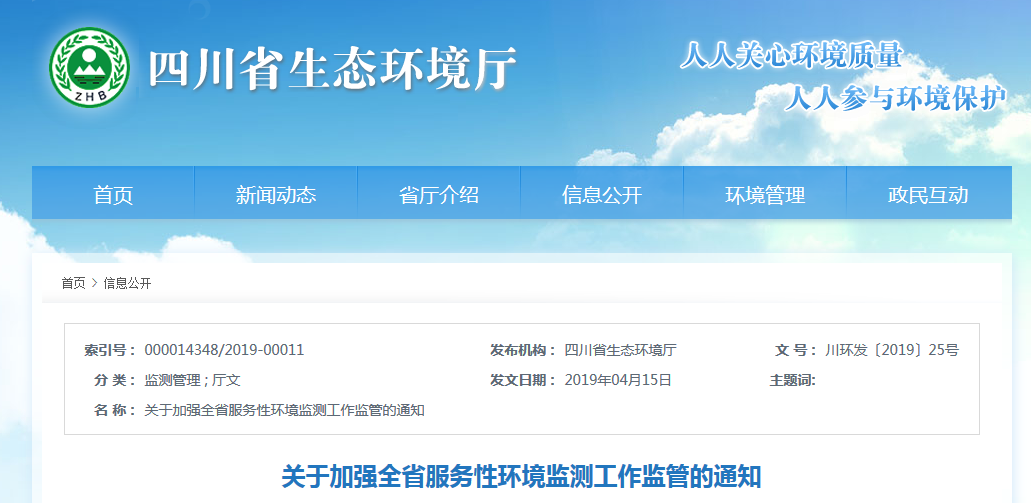Viewport: 1031px width, 503px height.
Task: Click the issue date 2019年04月15日
Action: (x=618, y=381)
